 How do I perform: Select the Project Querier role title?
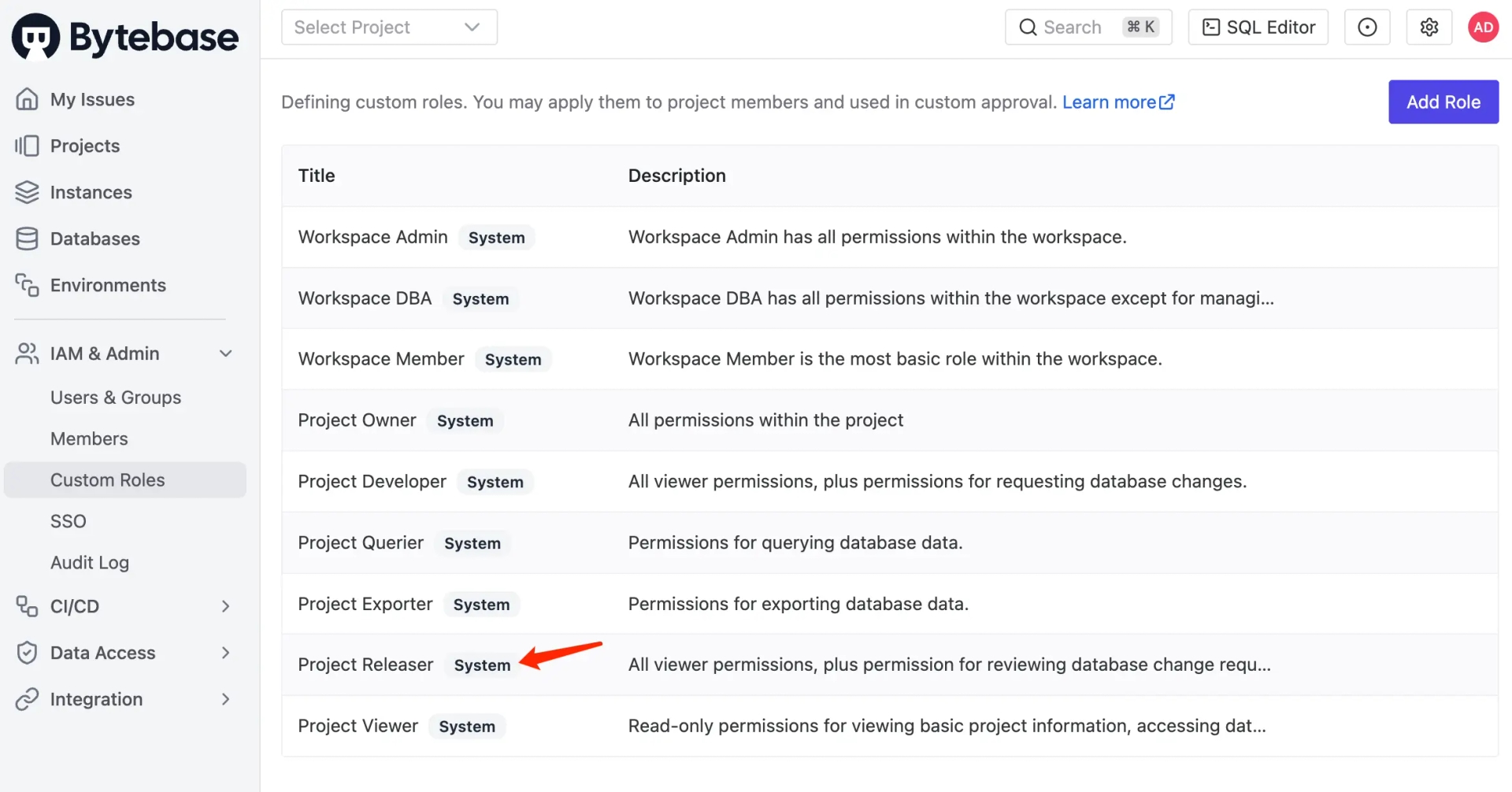361,542
